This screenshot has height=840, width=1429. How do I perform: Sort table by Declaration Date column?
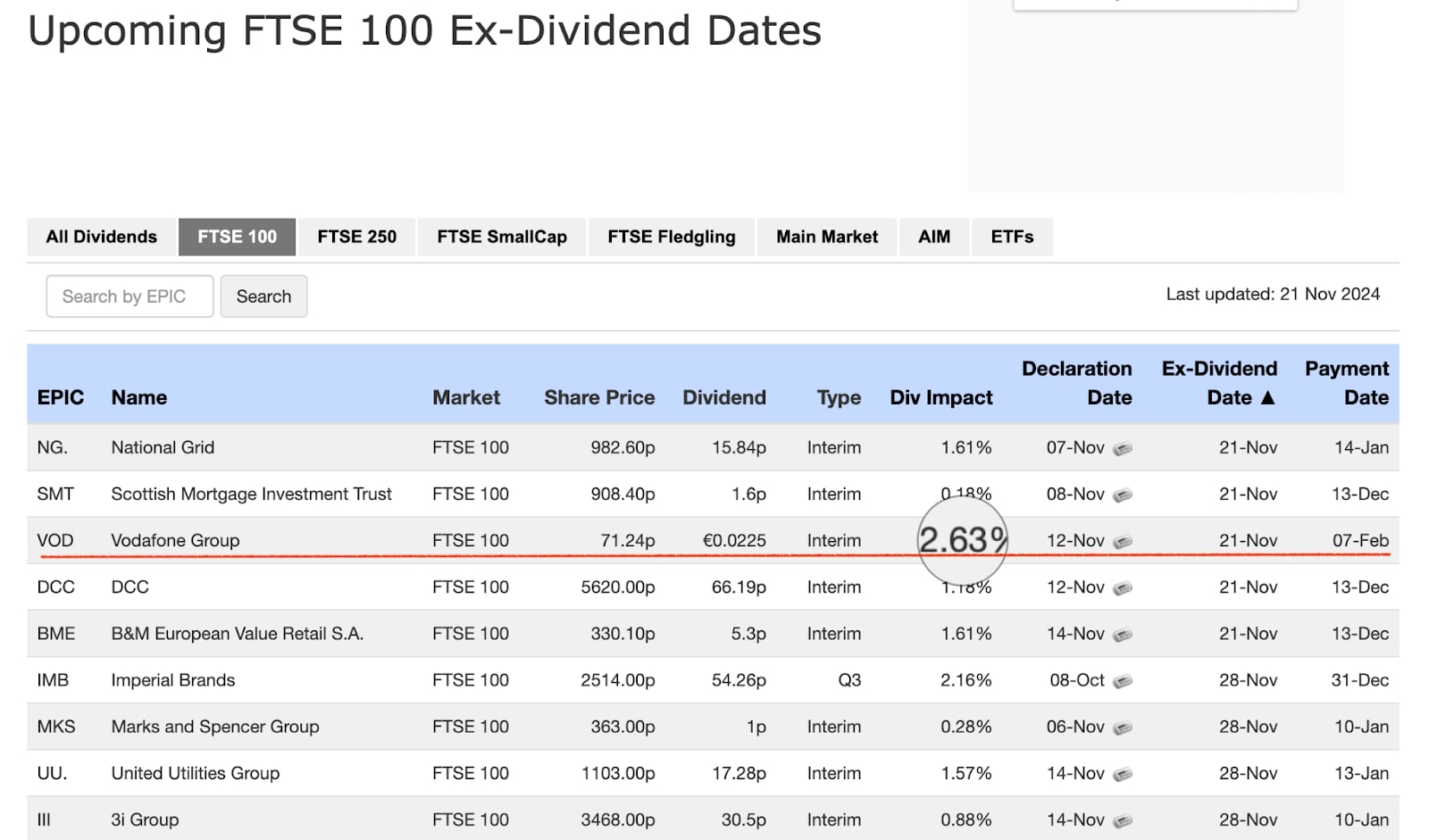coord(1077,383)
